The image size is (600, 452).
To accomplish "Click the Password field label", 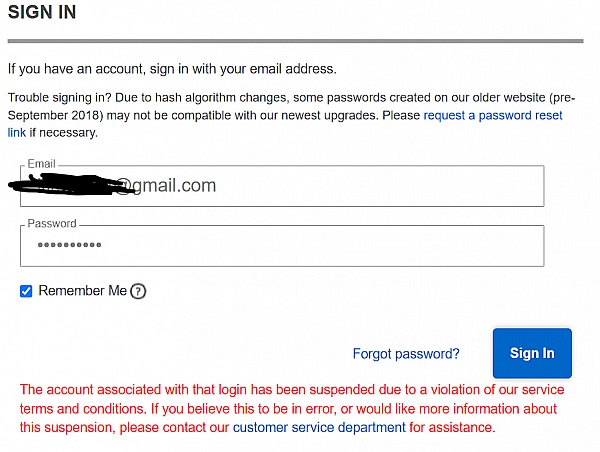I will 52,224.
